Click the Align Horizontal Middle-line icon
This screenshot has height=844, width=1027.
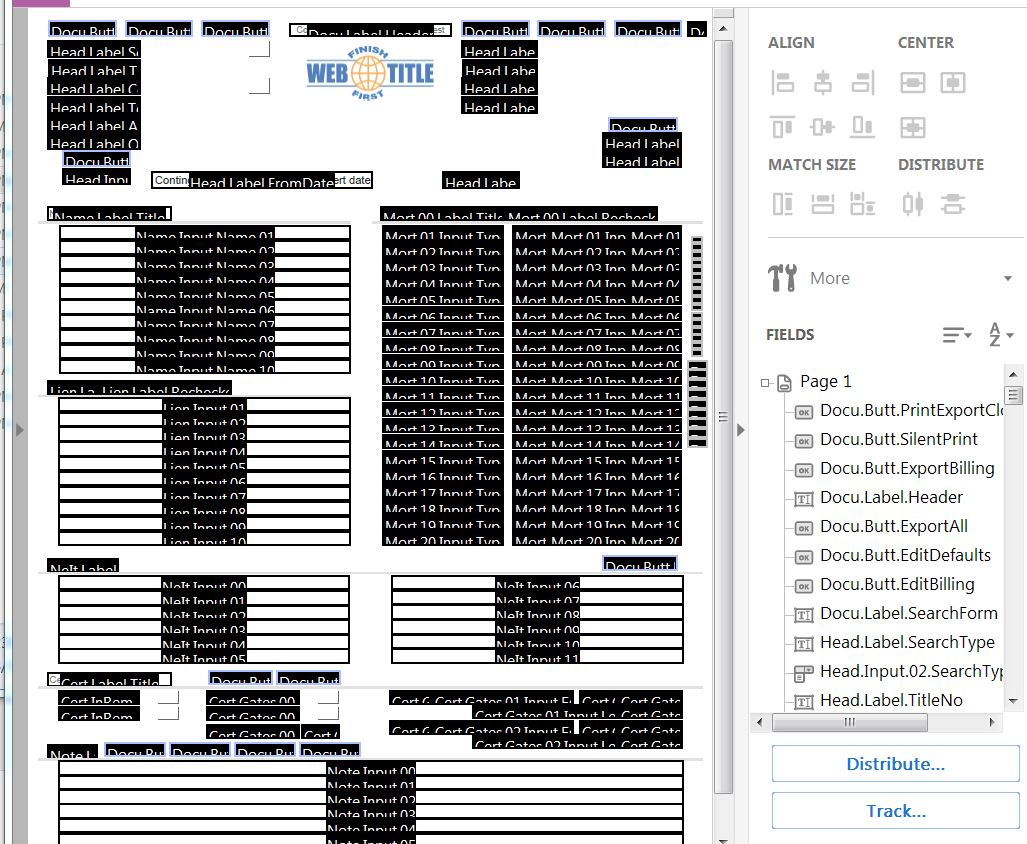point(823,126)
